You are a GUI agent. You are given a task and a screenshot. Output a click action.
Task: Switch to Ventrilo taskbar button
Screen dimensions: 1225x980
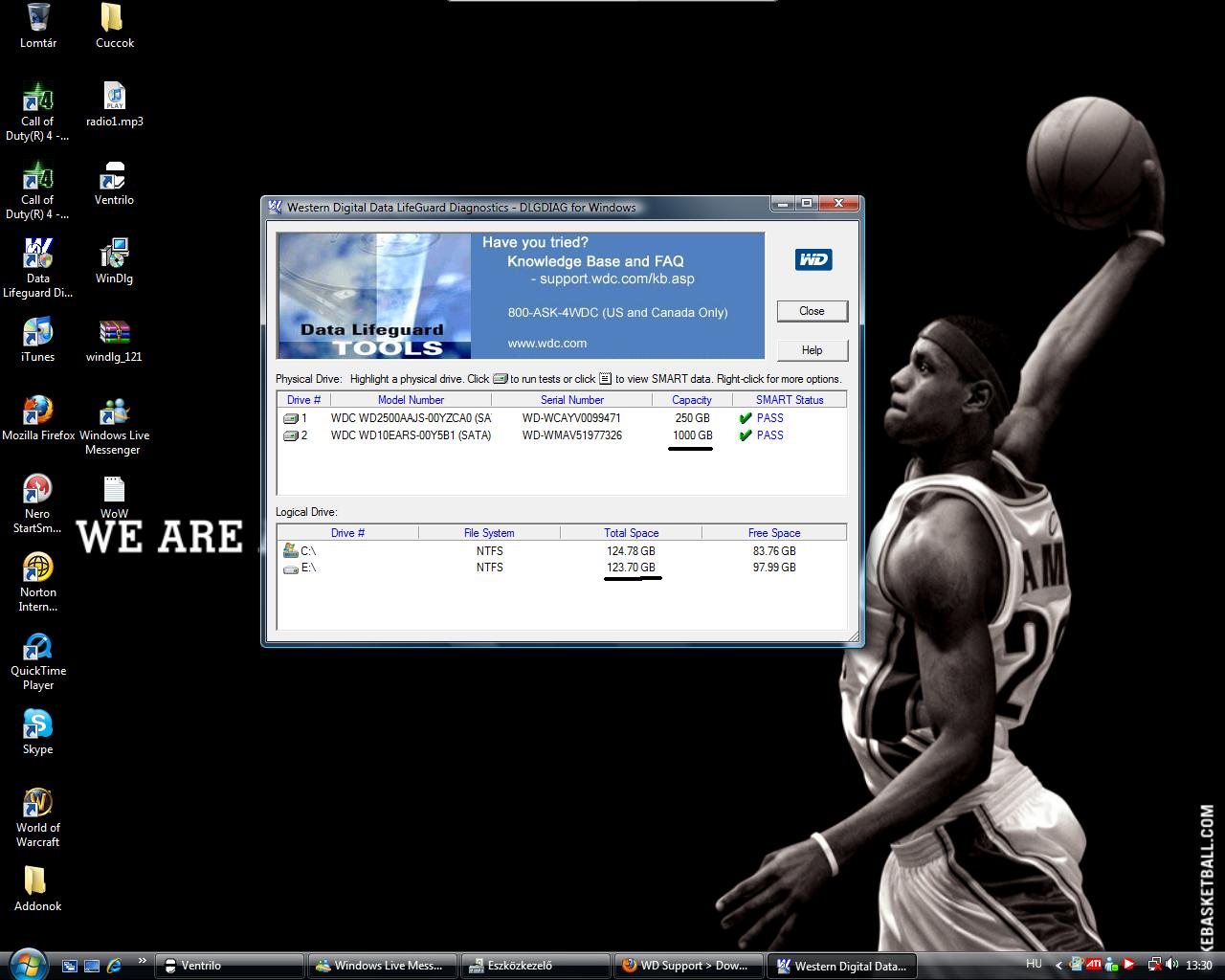(x=230, y=966)
